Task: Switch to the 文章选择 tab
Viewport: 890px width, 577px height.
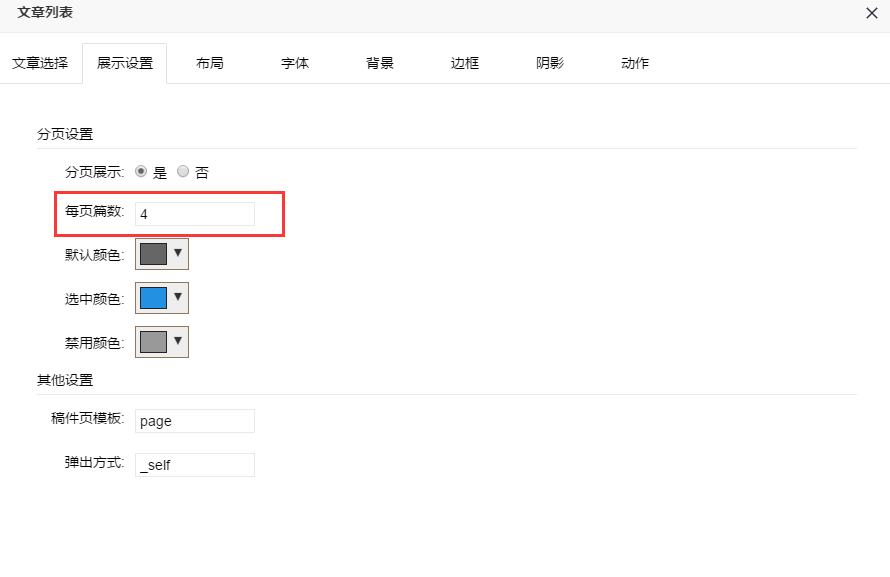Action: tap(40, 63)
